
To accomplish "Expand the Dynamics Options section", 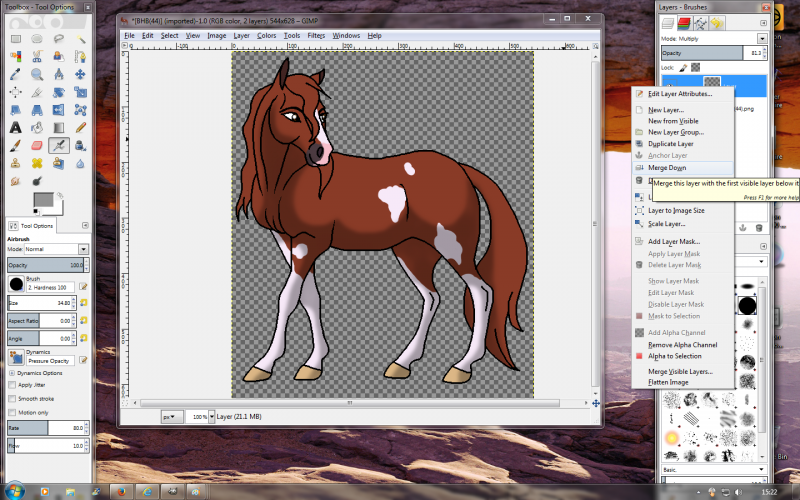I will [12, 373].
